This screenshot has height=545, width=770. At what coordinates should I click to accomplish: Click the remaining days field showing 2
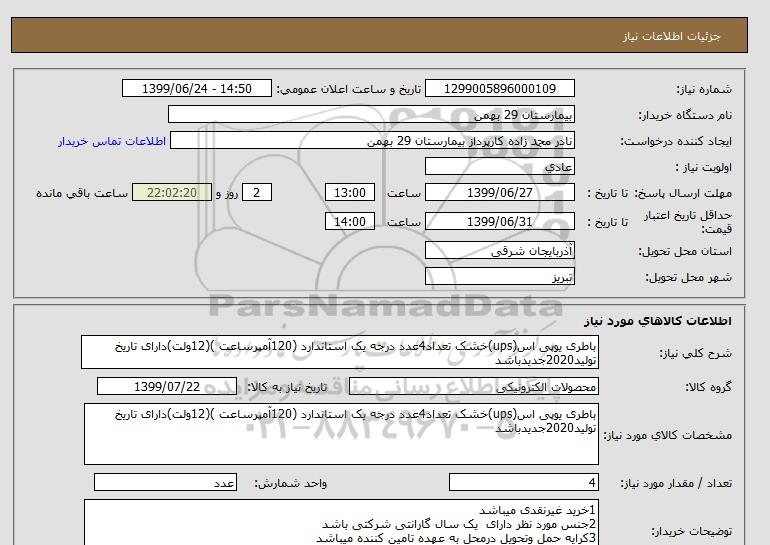(x=256, y=192)
